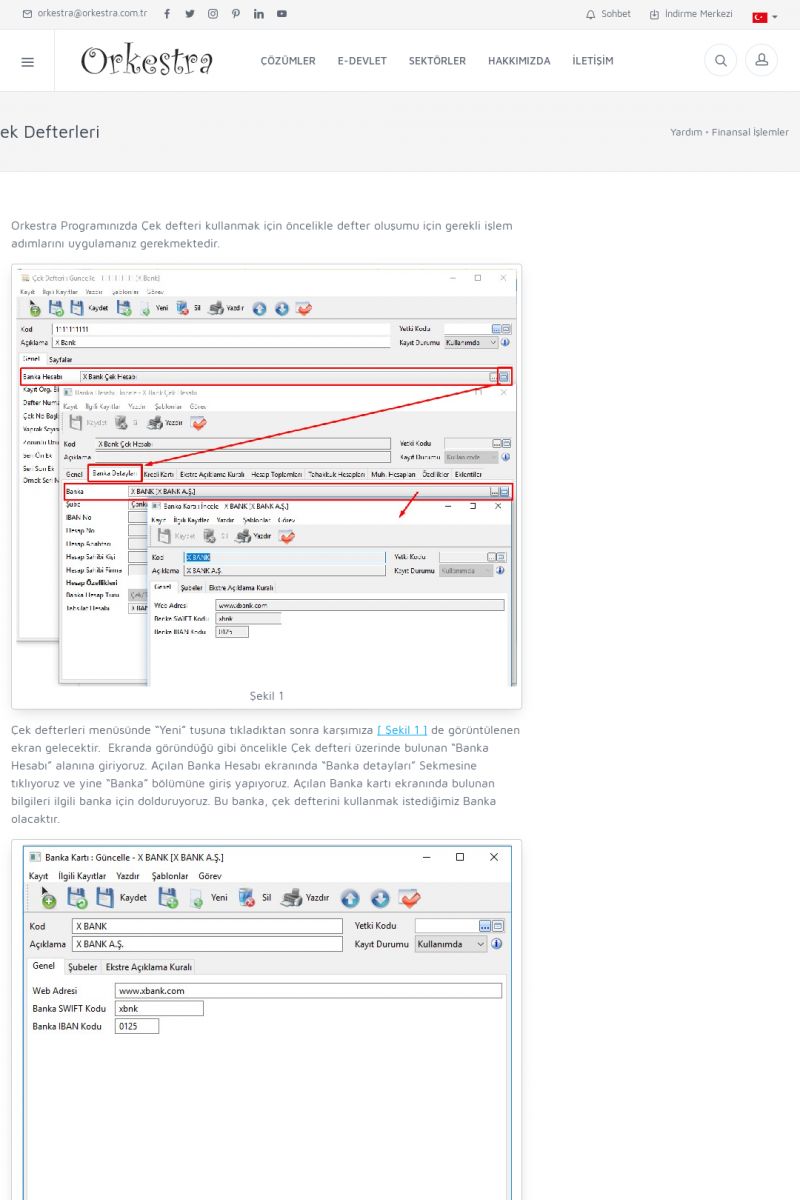The image size is (800, 1200).
Task: Click red checkmark icon in Banka Kartı toolbar
Action: coord(409,898)
